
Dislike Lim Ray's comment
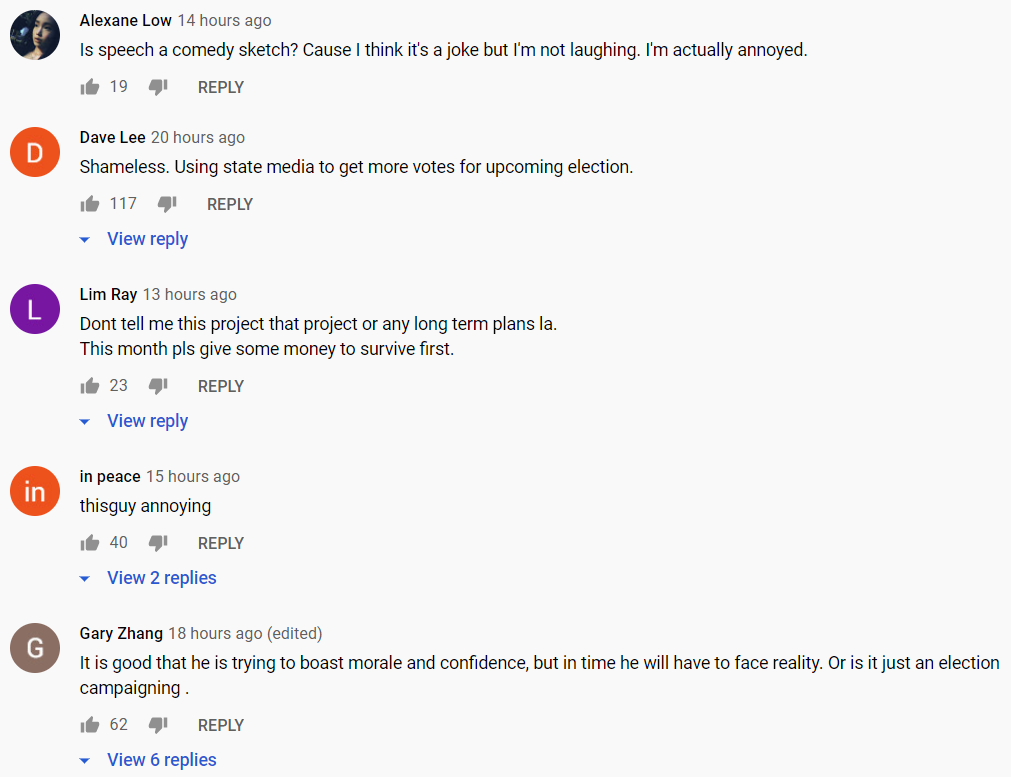pyautogui.click(x=158, y=386)
